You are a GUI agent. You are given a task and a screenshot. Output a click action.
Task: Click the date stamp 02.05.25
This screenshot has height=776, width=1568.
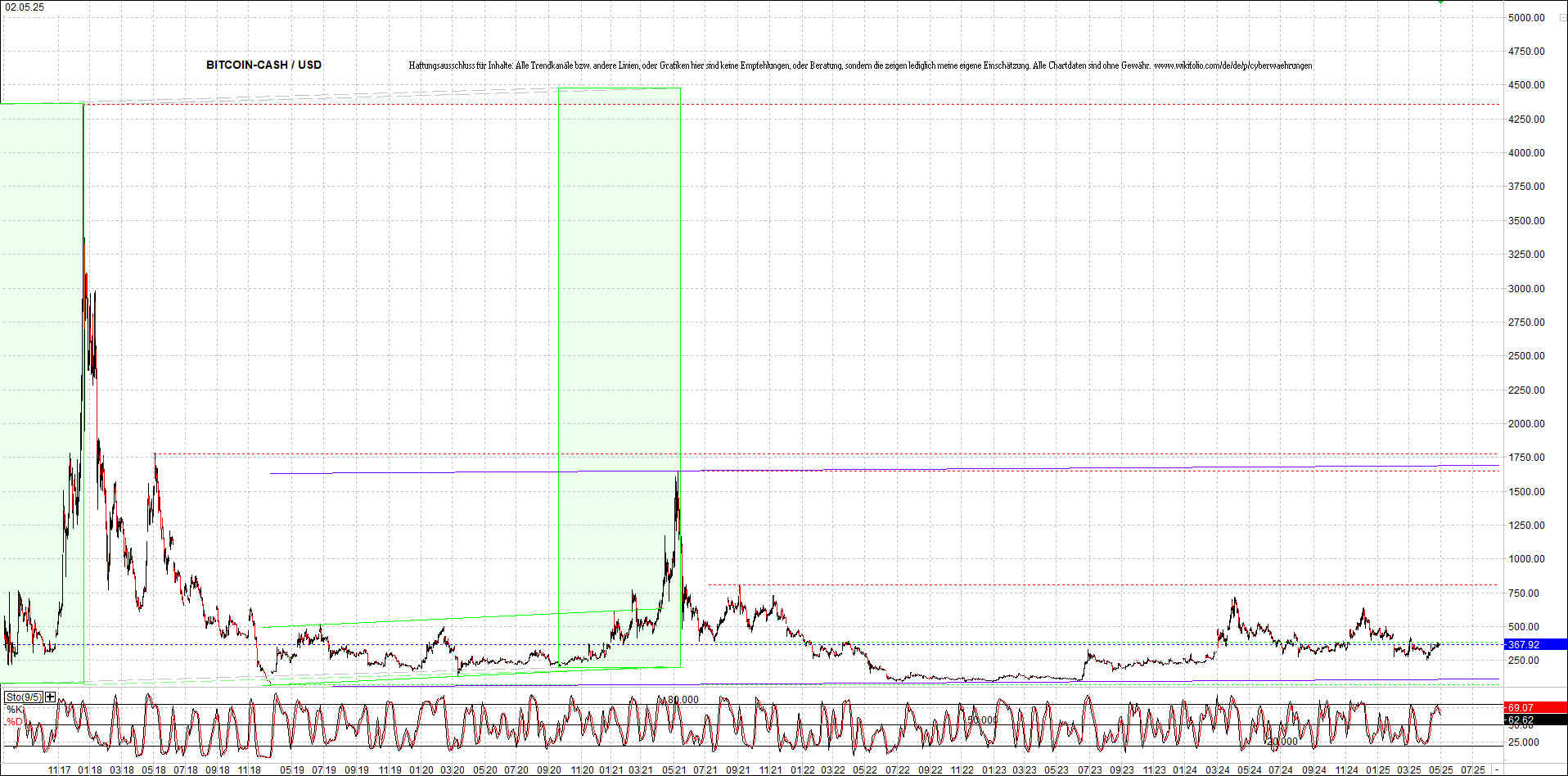tap(25, 7)
